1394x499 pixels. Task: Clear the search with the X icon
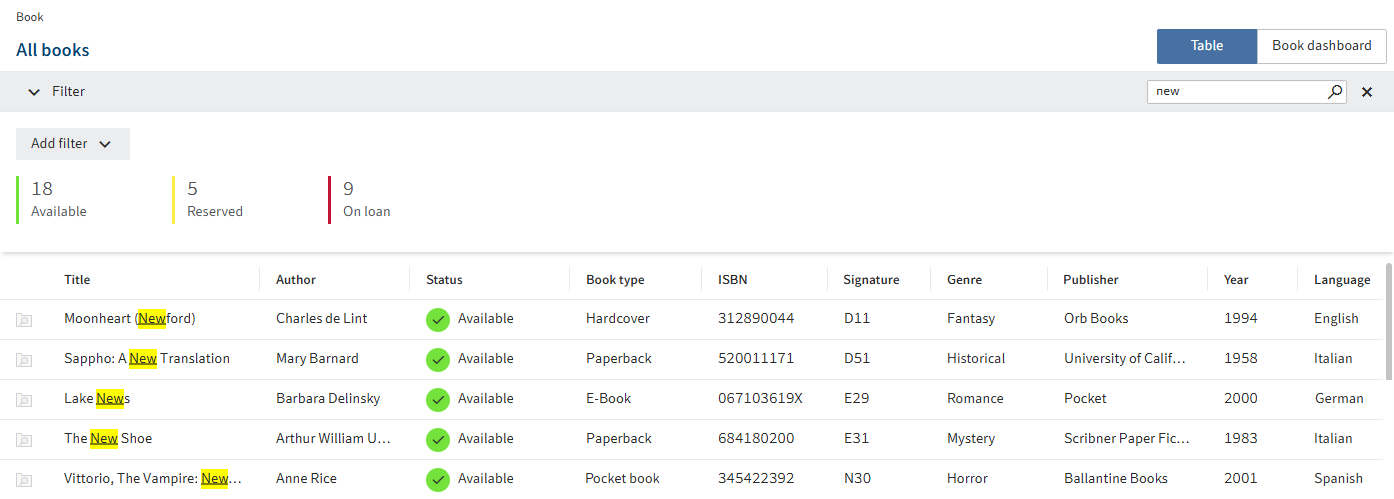[x=1367, y=92]
